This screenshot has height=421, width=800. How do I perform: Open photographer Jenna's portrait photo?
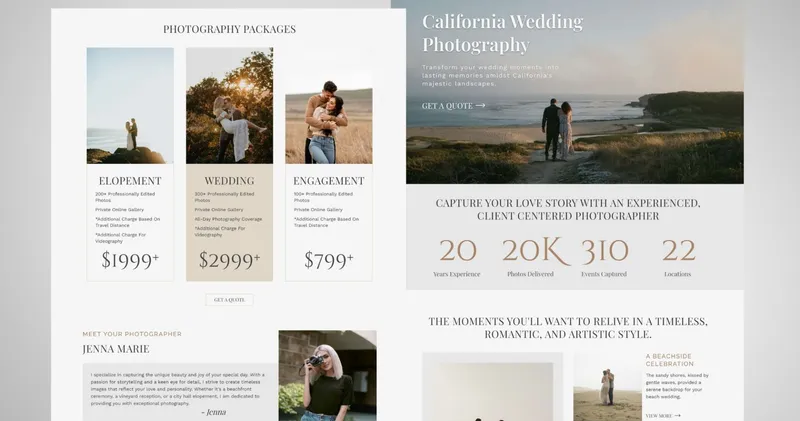328,376
